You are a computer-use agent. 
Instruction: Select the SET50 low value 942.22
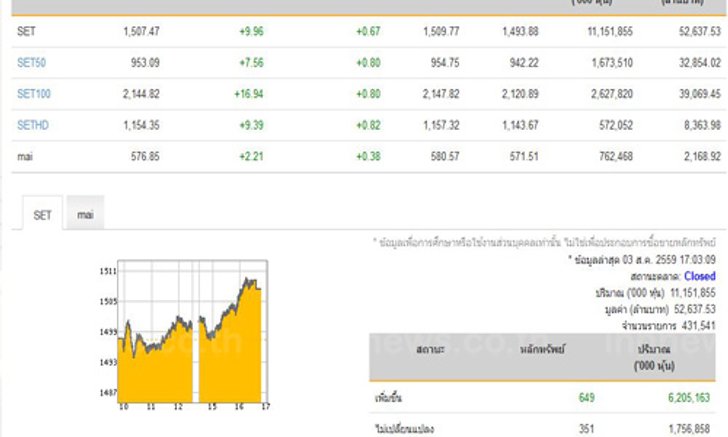click(x=524, y=62)
